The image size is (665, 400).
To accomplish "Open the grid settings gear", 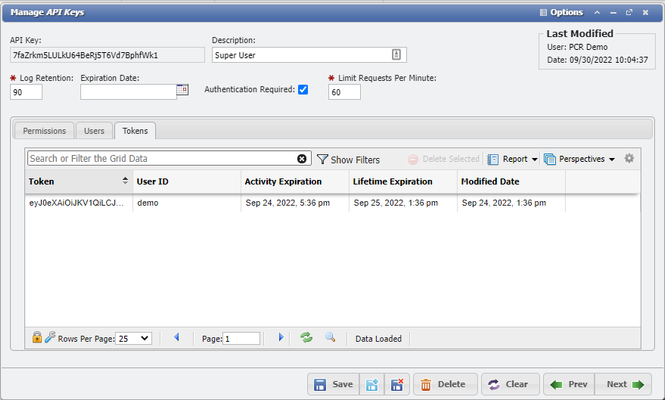I will (629, 159).
